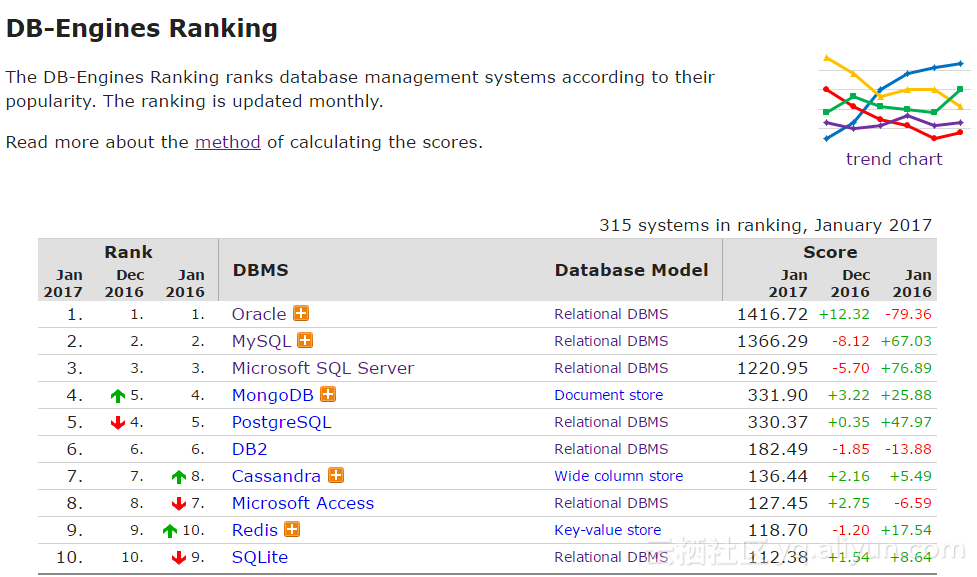The height and width of the screenshot is (577, 977).
Task: Click the green up arrow in Cassandra row
Action: 179,477
